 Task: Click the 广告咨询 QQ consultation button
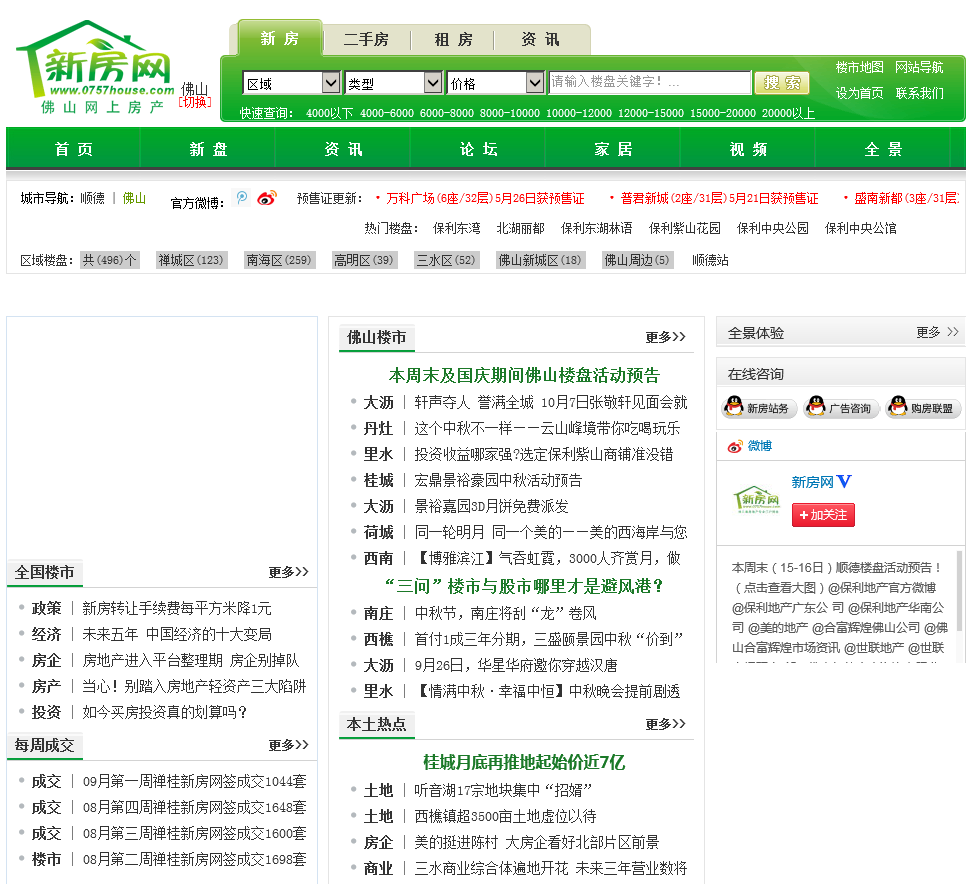click(841, 408)
